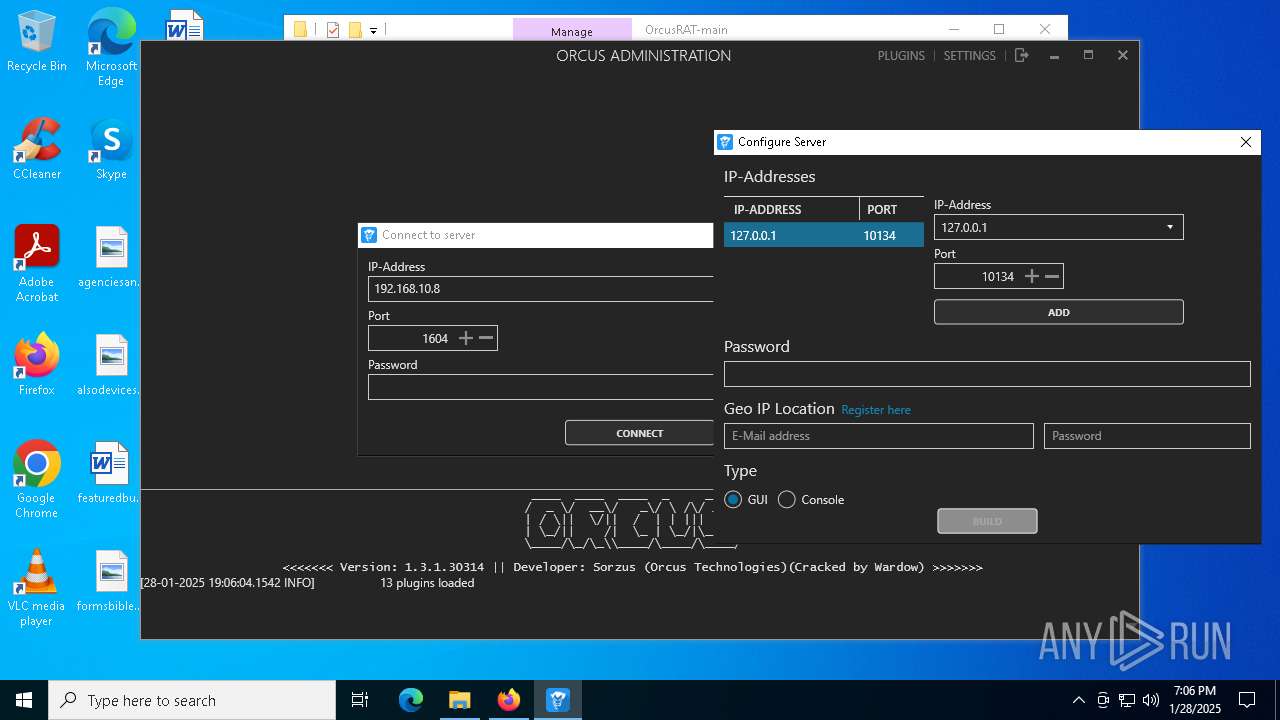
Task: Click the new folder icon in Explorer quick access toolbar
Action: tap(354, 30)
